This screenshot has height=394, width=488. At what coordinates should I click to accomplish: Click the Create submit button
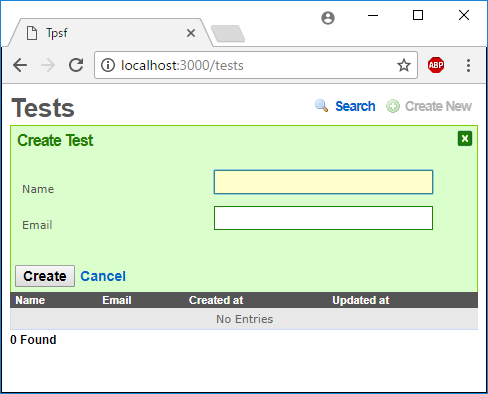pos(45,276)
